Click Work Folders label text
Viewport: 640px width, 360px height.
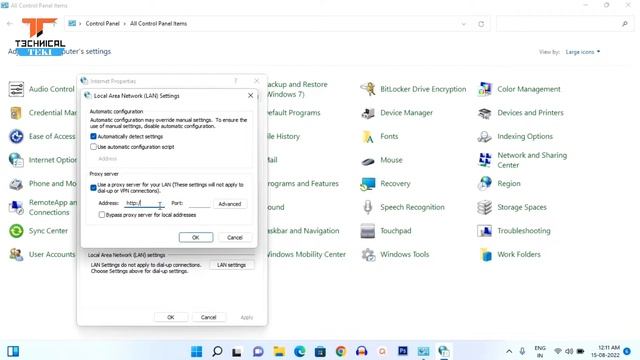(x=519, y=254)
